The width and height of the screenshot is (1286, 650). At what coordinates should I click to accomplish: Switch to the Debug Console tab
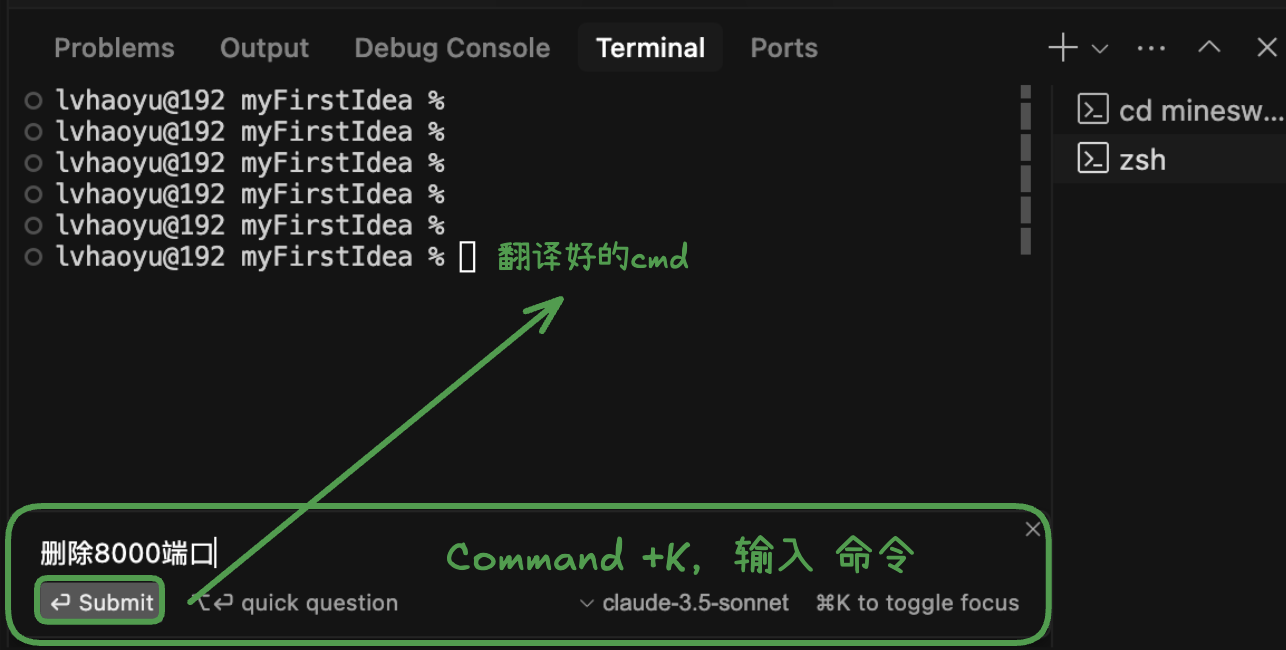click(x=452, y=48)
